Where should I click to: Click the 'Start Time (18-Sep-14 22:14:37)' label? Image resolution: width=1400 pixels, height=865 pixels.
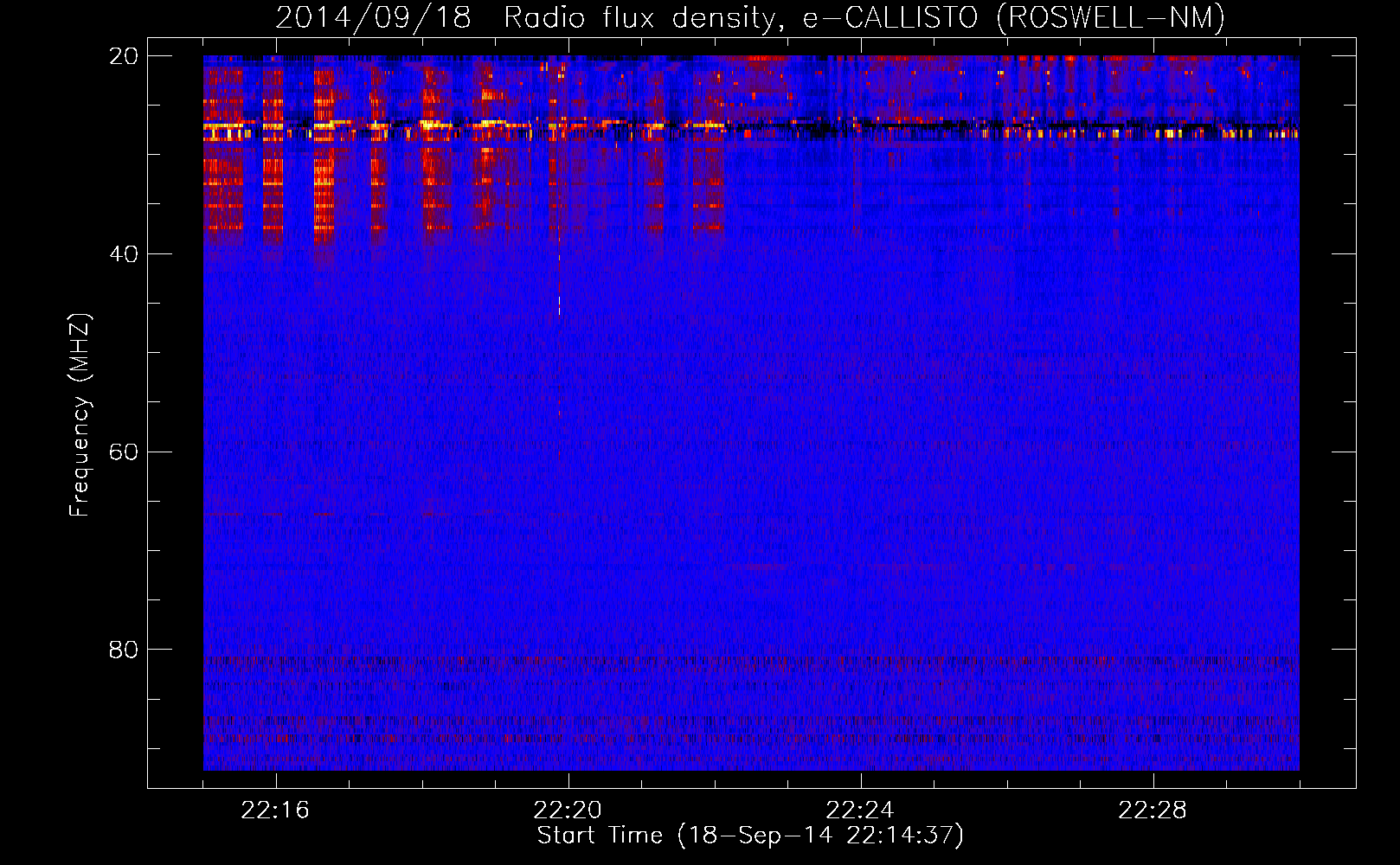point(750,836)
